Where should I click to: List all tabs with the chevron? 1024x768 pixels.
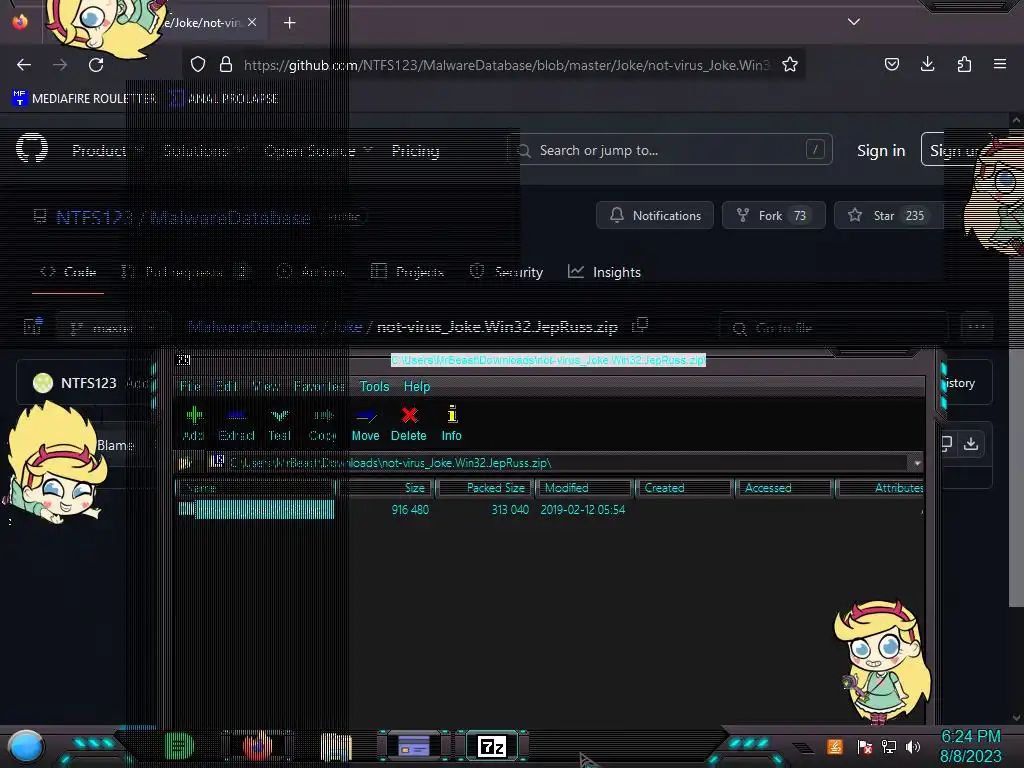tap(854, 22)
